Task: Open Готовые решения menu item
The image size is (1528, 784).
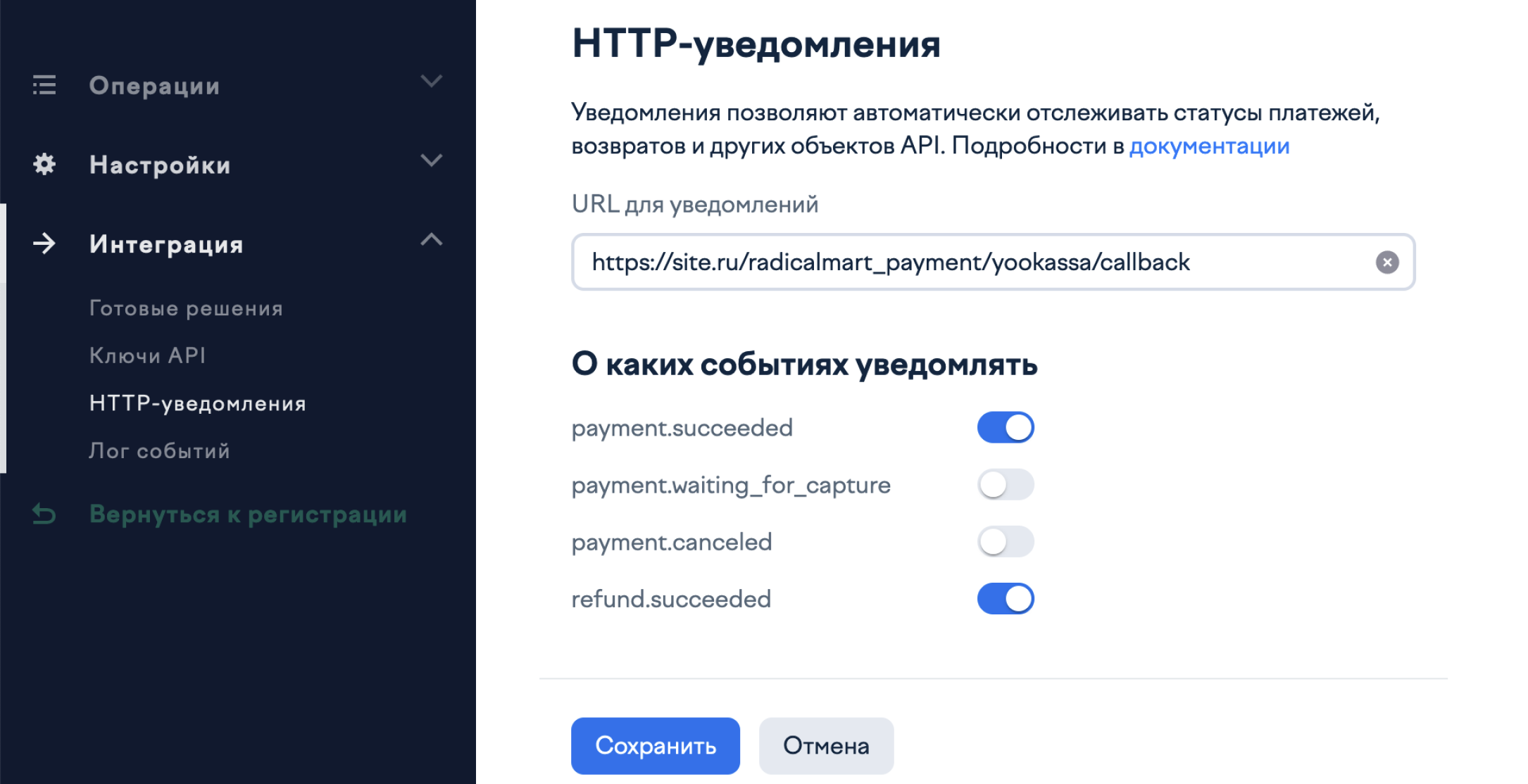Action: 186,308
